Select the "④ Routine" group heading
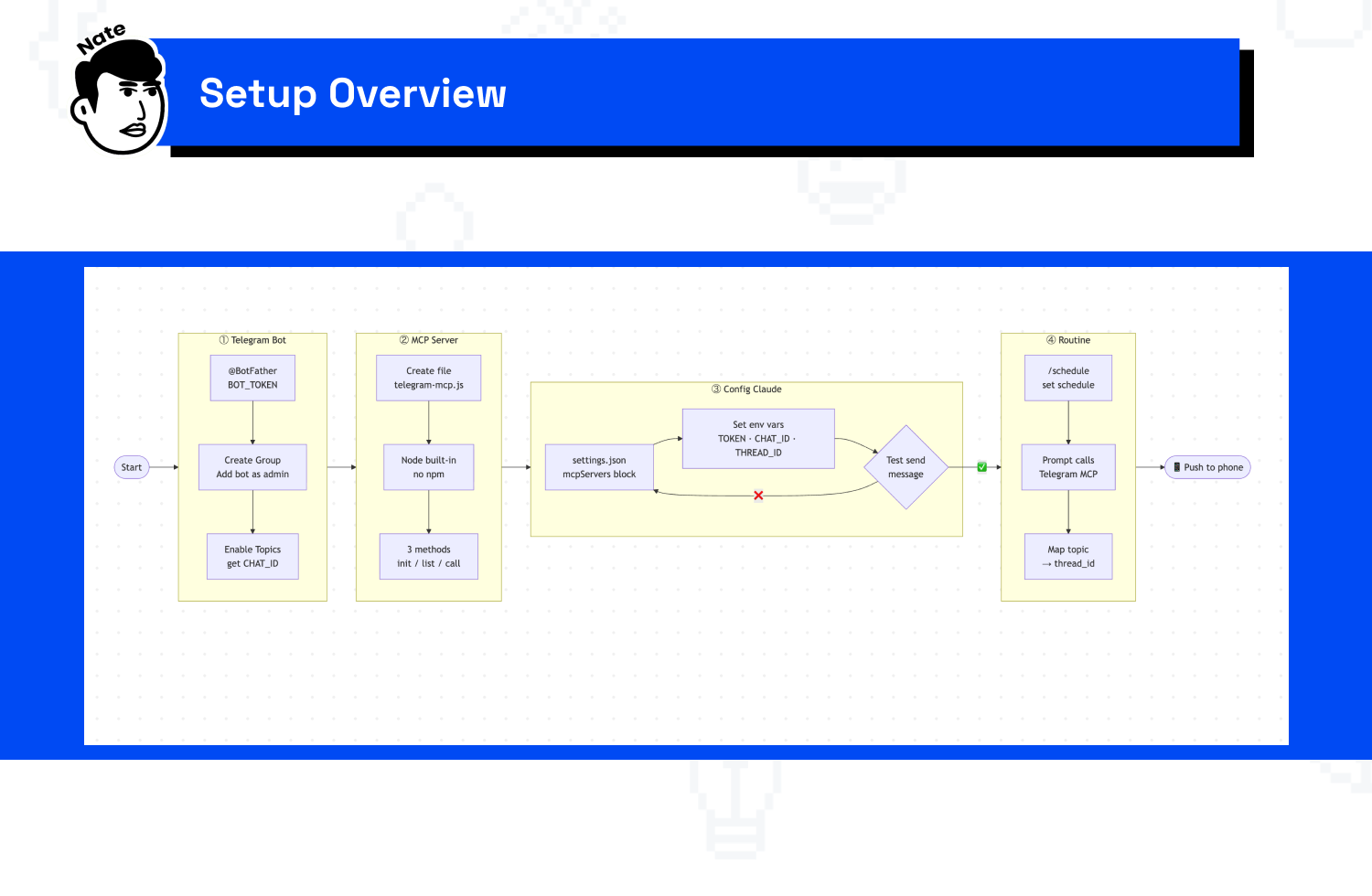1372x896 pixels. [1068, 340]
